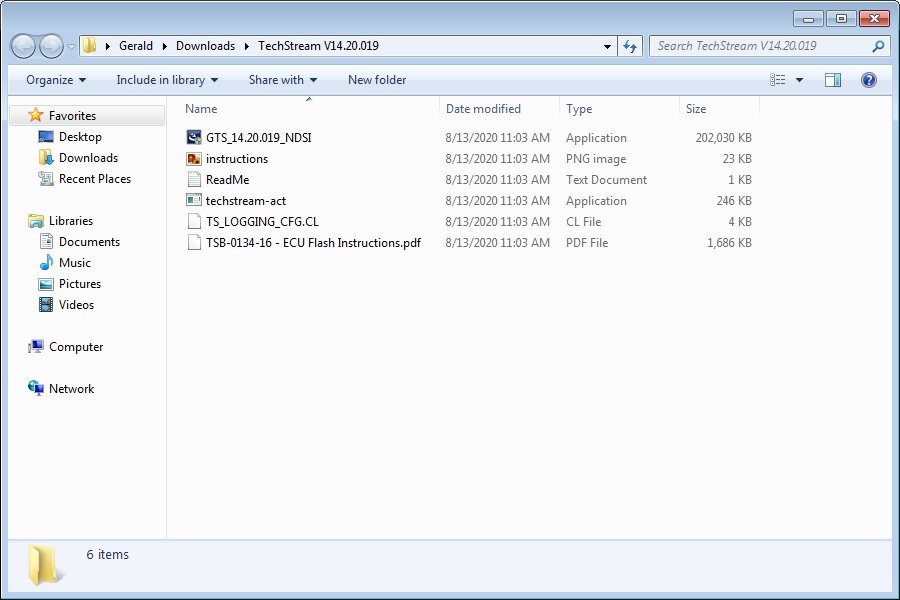Click the Desktop icon in sidebar
900x600 pixels.
(46, 137)
